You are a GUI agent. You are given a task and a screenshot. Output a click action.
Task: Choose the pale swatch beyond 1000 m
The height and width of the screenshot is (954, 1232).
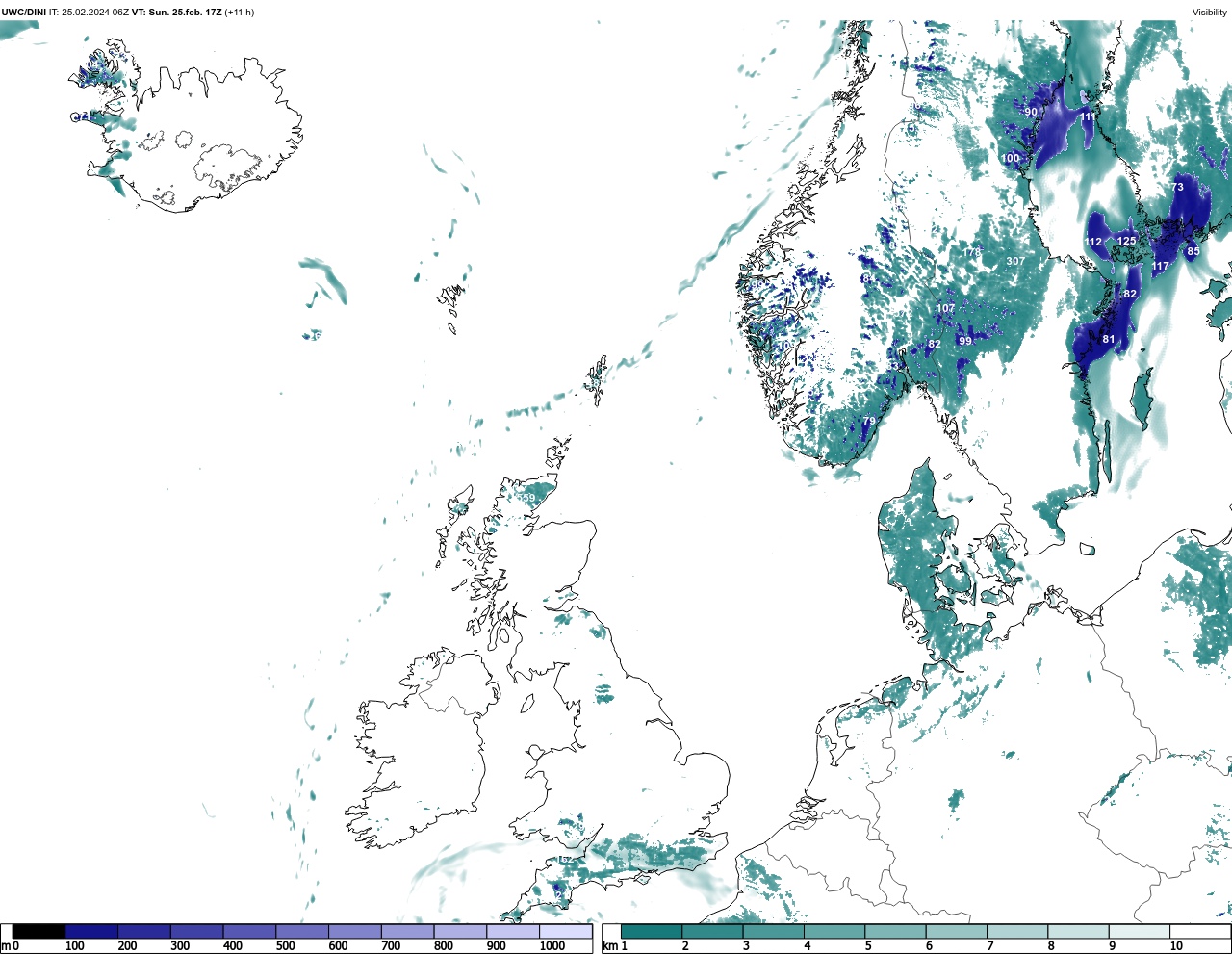tap(565, 932)
